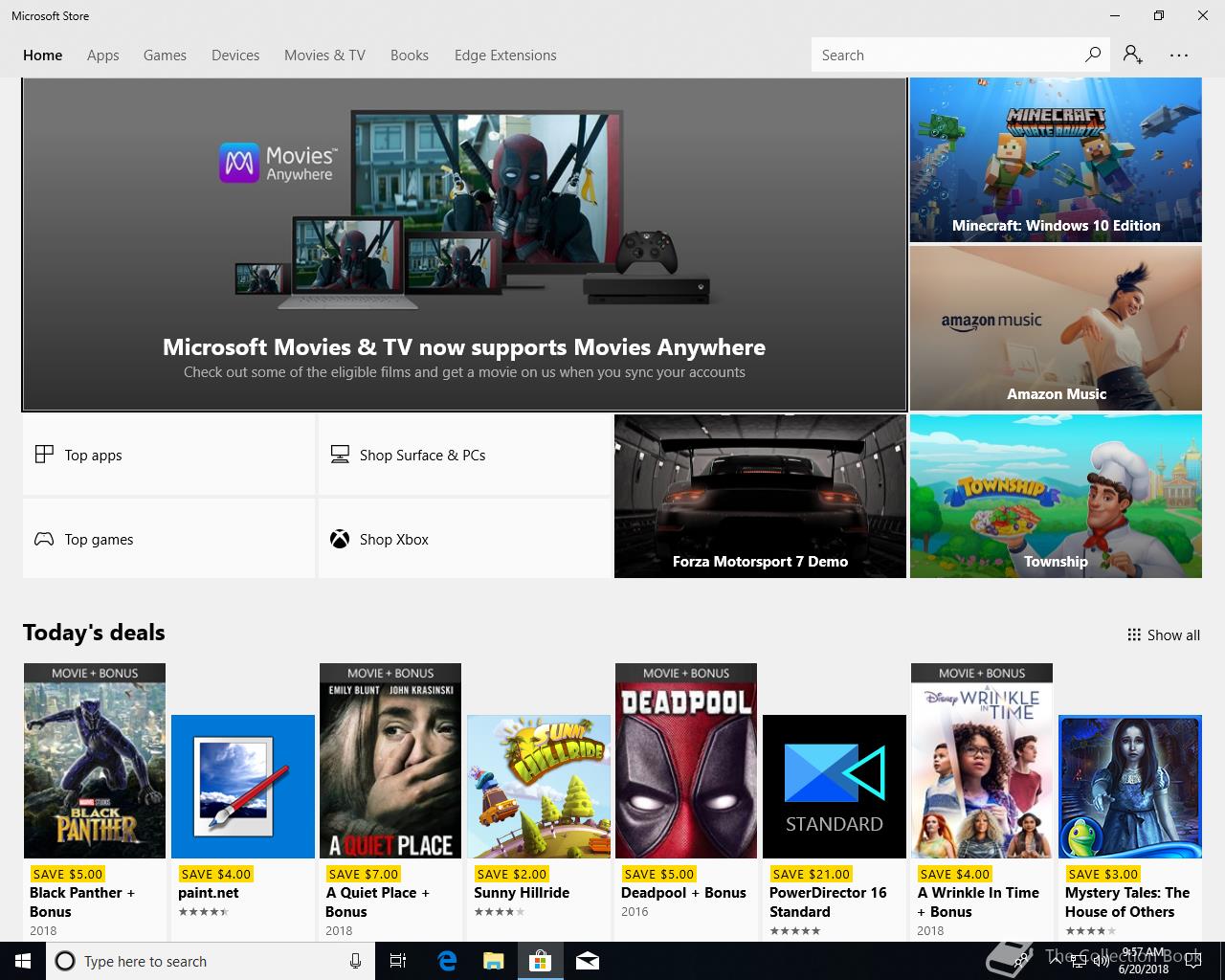Open Task View from the taskbar
Viewport: 1225px width, 980px height.
[x=398, y=961]
